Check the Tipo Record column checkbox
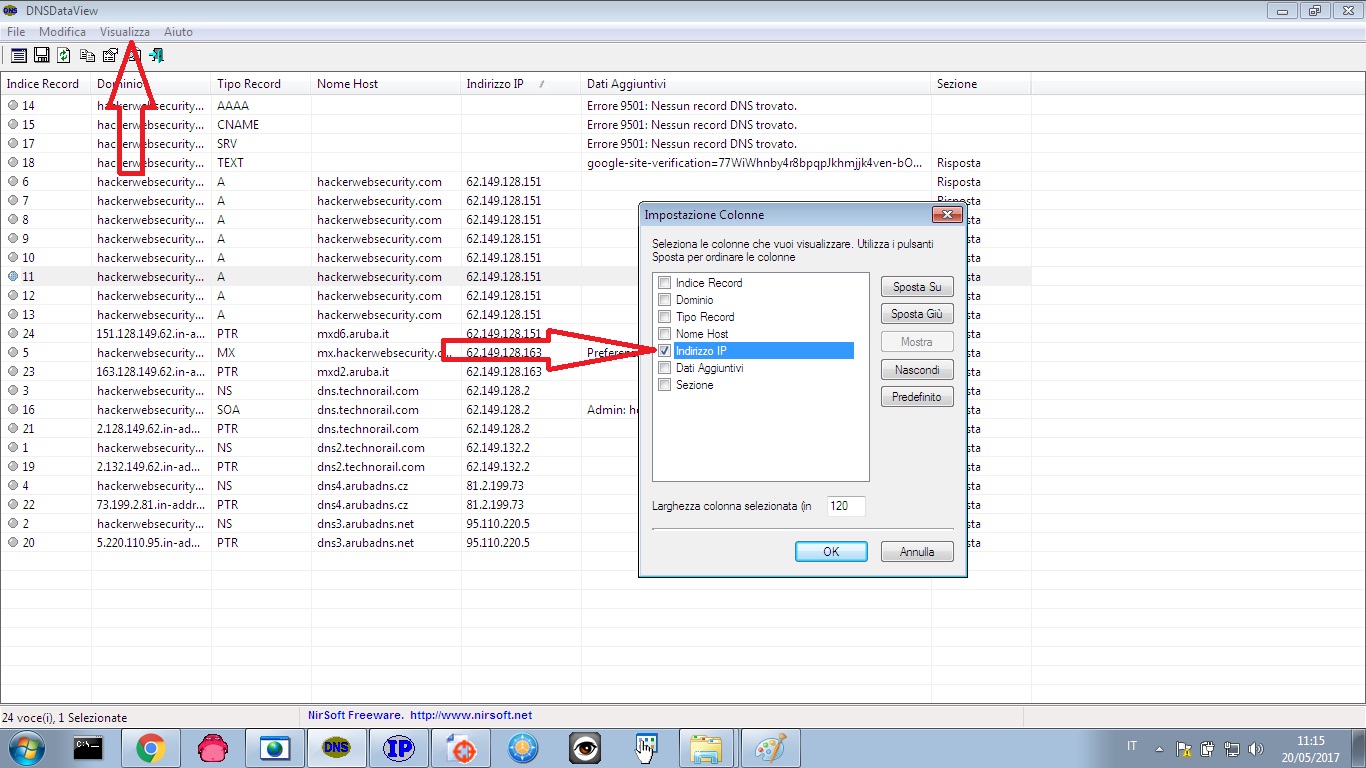This screenshot has width=1366, height=768. click(664, 317)
